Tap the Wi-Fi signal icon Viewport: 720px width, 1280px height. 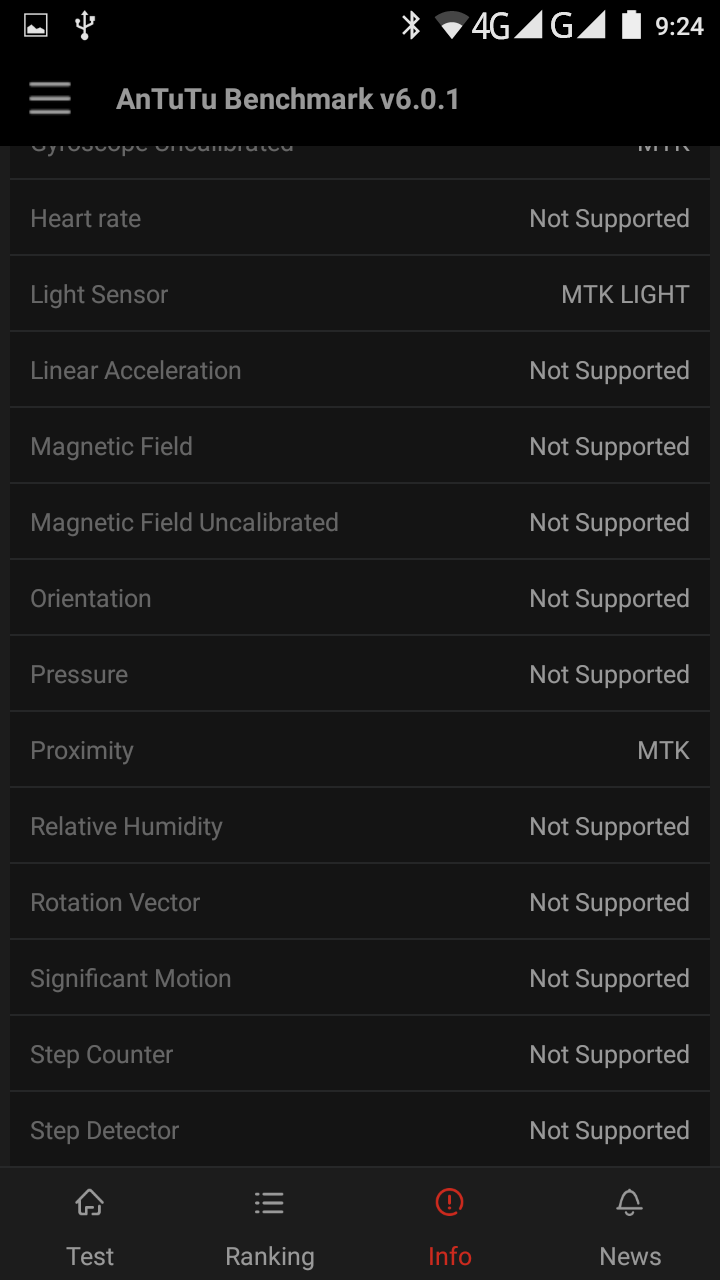pos(452,26)
